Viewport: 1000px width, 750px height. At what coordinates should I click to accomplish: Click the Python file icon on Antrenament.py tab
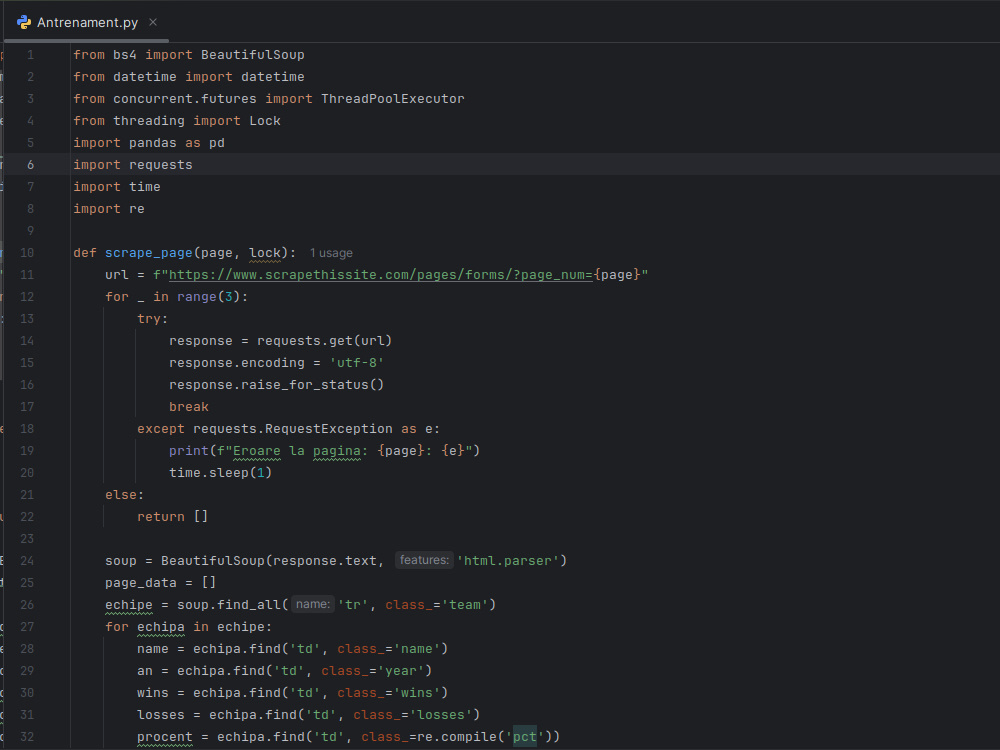pos(24,22)
